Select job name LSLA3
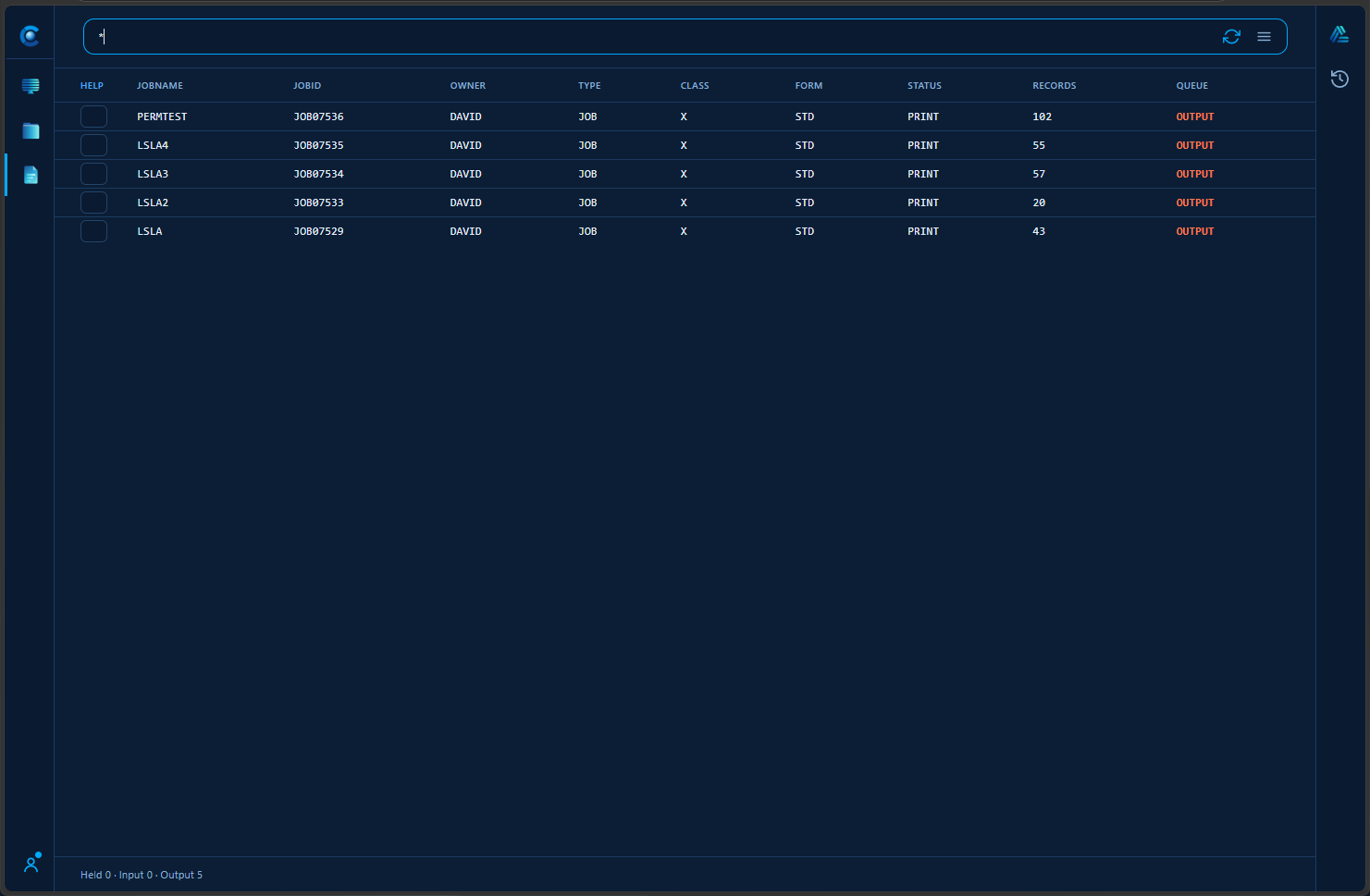 (x=153, y=174)
